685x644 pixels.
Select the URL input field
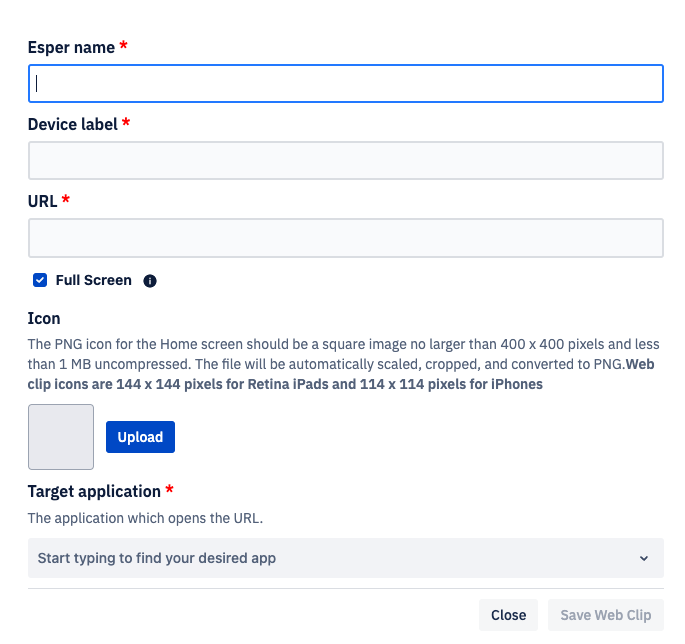pos(346,238)
